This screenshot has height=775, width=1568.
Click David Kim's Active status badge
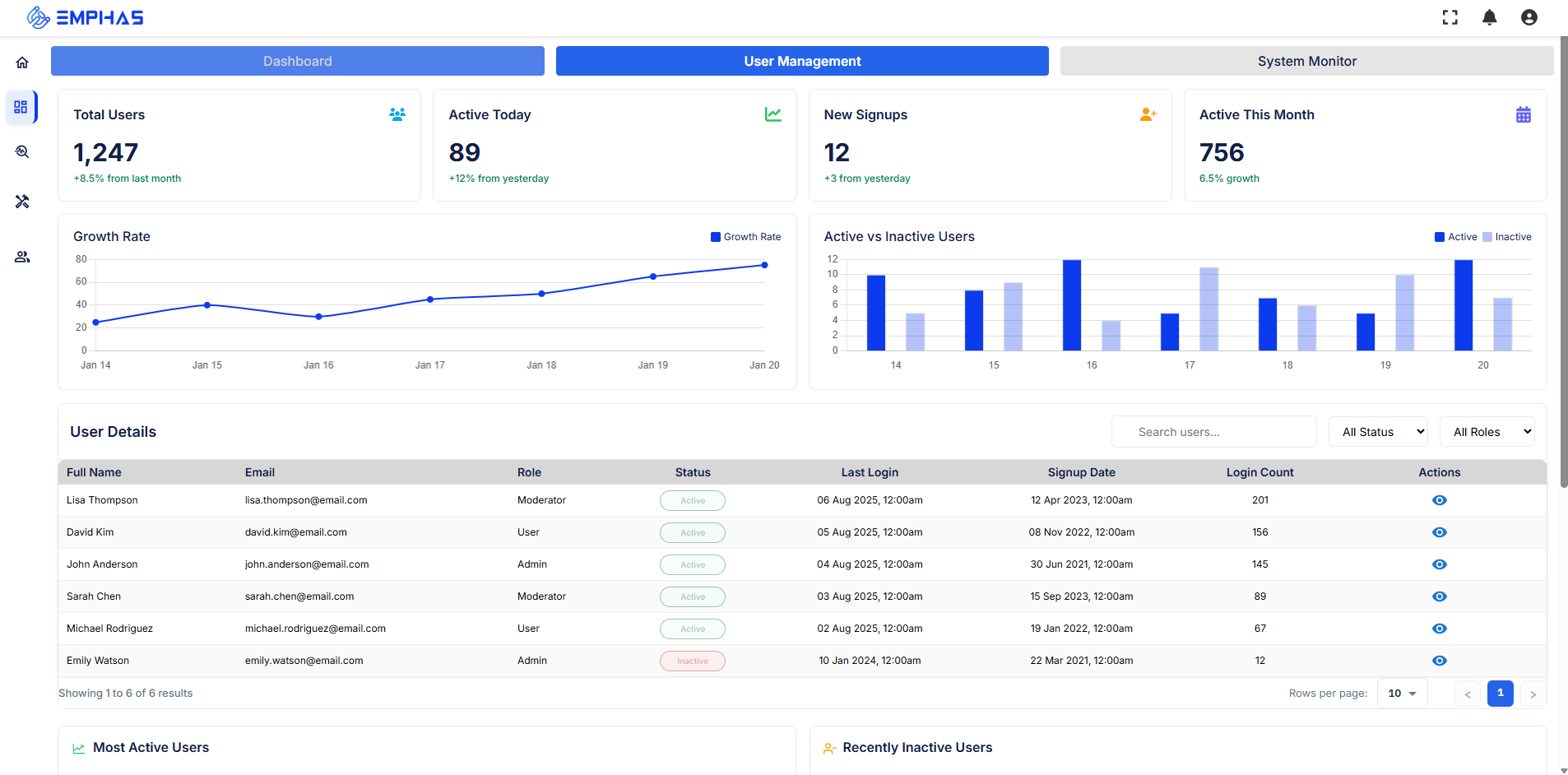693,532
